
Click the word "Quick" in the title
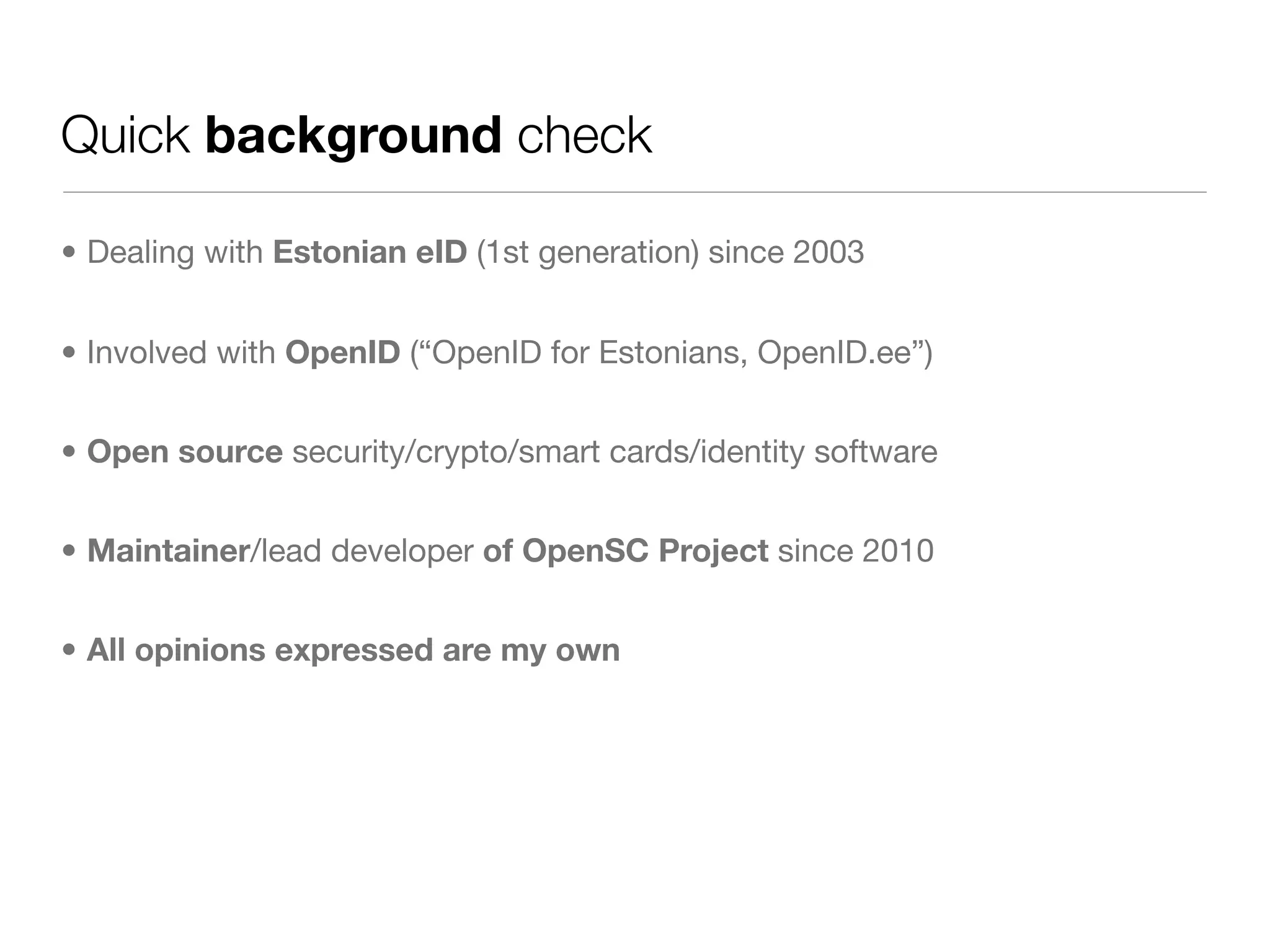125,135
